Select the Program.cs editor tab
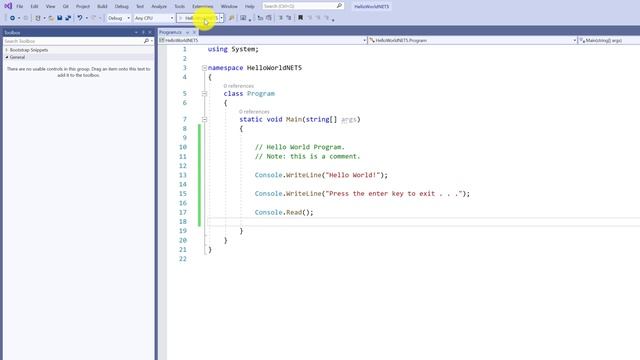Image resolution: width=640 pixels, height=360 pixels. click(171, 32)
